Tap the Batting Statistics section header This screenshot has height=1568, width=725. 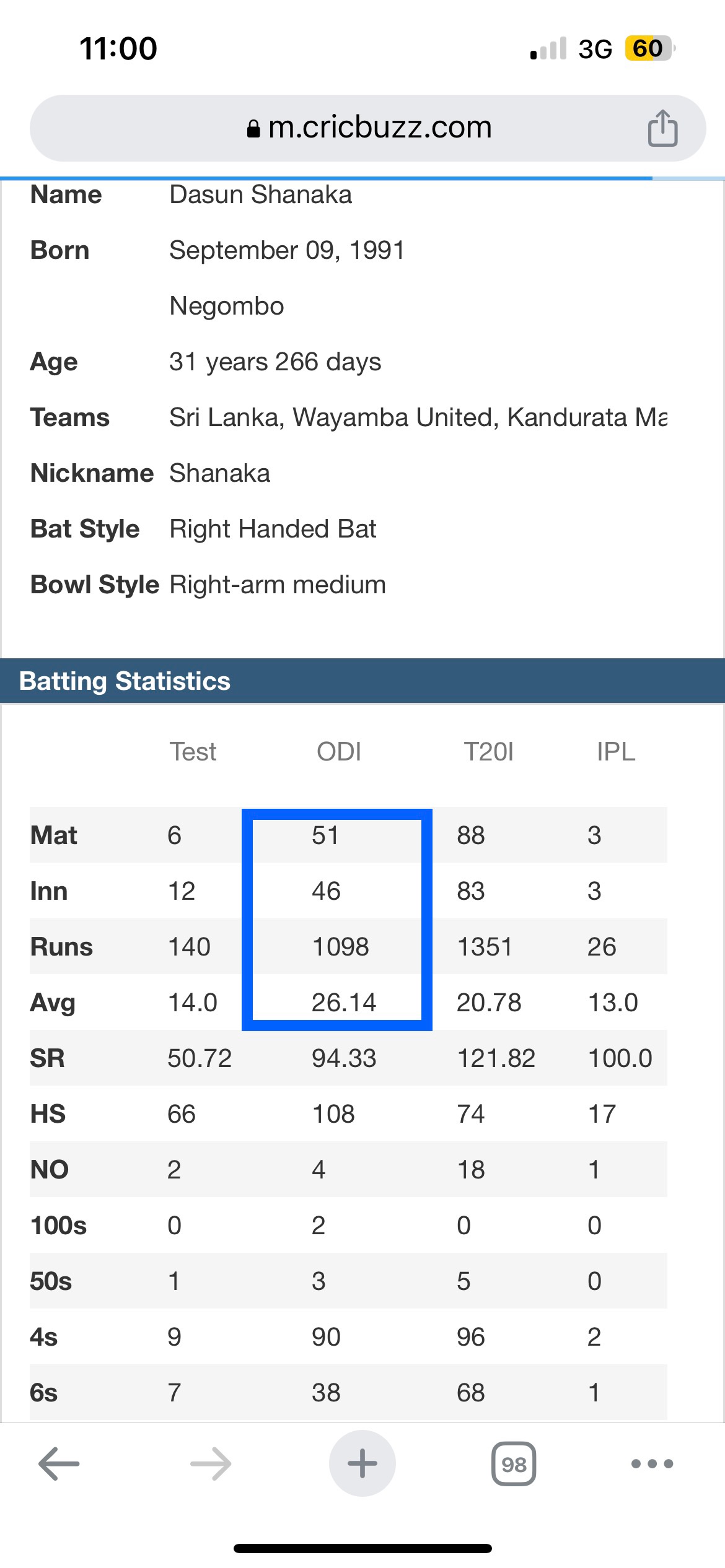[362, 681]
